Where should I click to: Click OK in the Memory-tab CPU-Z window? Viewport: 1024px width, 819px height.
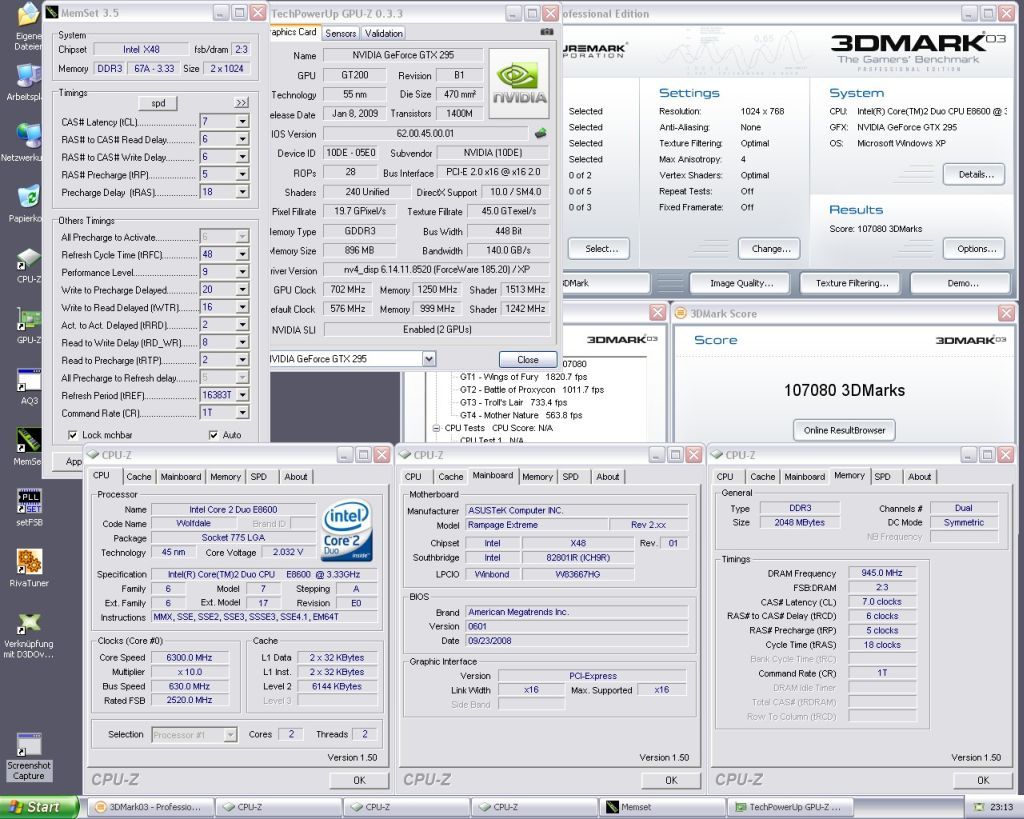point(983,780)
